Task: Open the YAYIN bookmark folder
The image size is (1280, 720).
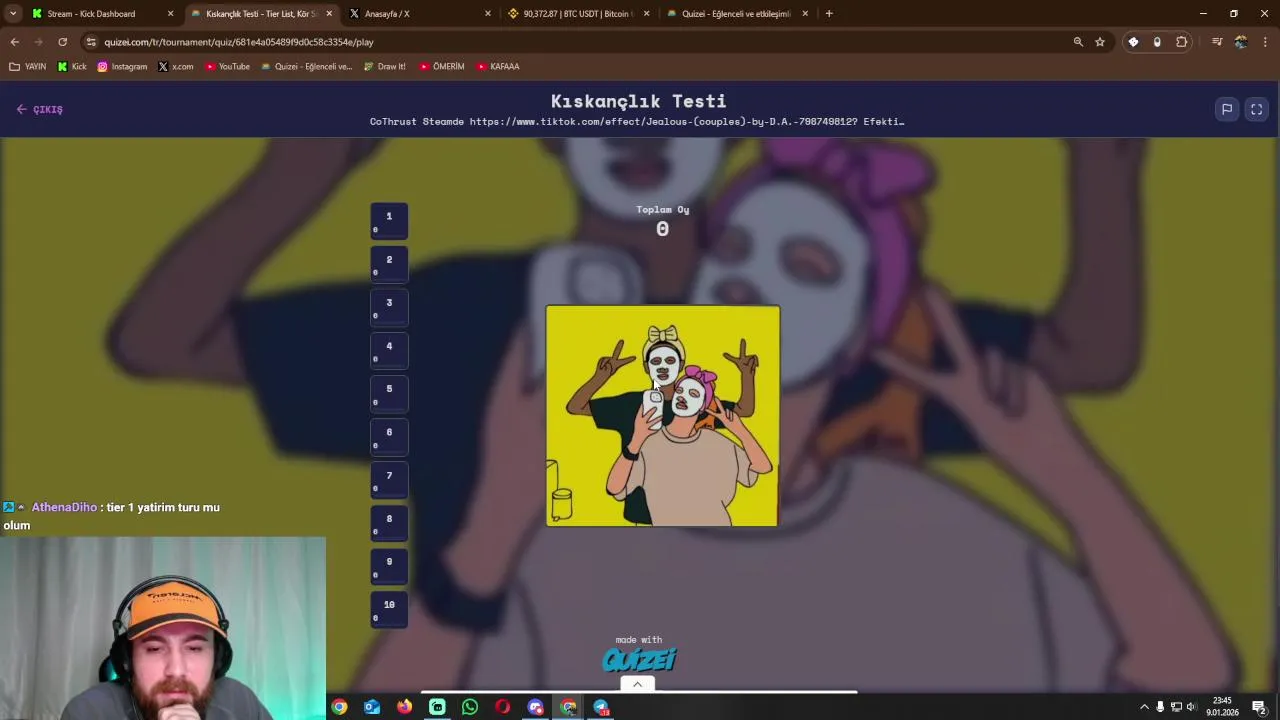Action: [28, 66]
